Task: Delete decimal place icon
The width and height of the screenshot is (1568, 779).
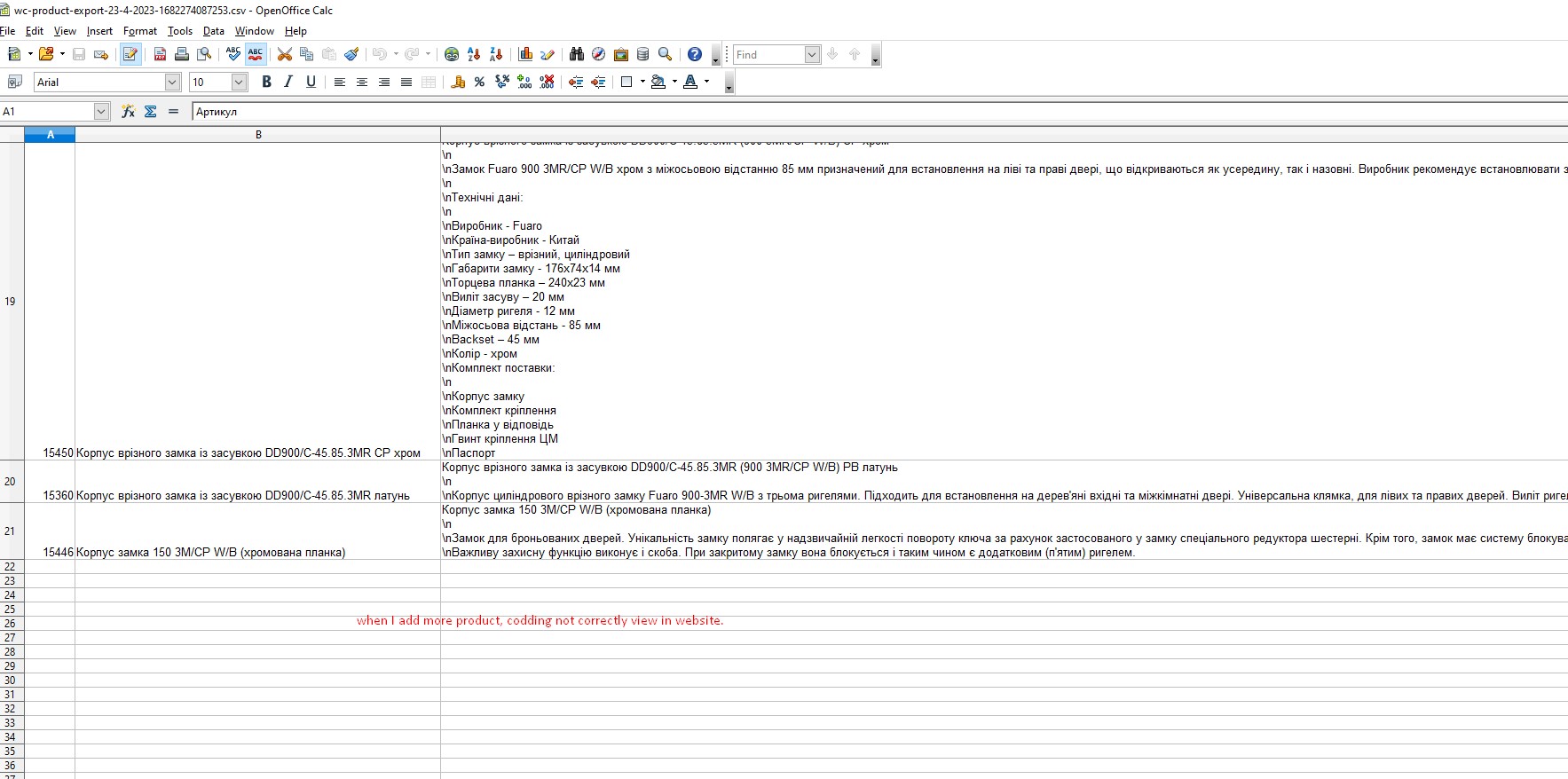Action: (x=547, y=82)
